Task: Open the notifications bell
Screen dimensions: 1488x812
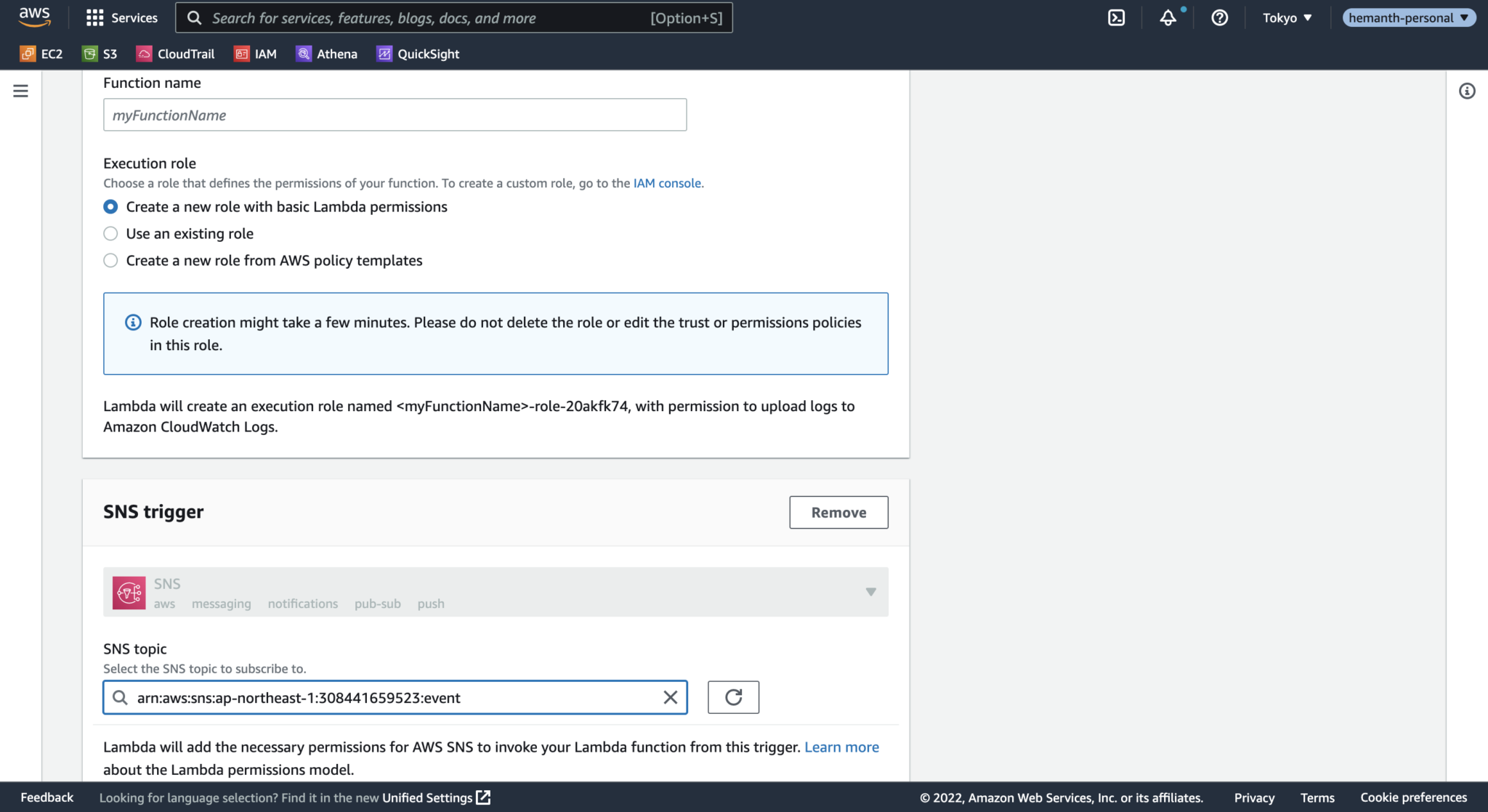Action: coord(1168,18)
